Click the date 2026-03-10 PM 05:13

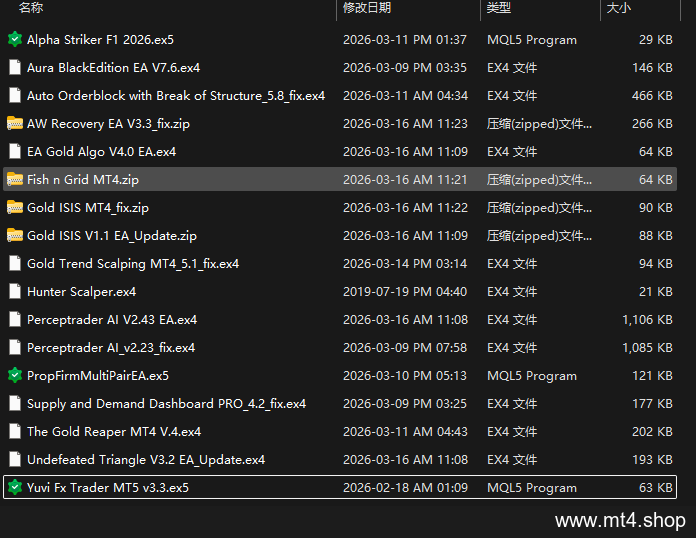(x=405, y=376)
